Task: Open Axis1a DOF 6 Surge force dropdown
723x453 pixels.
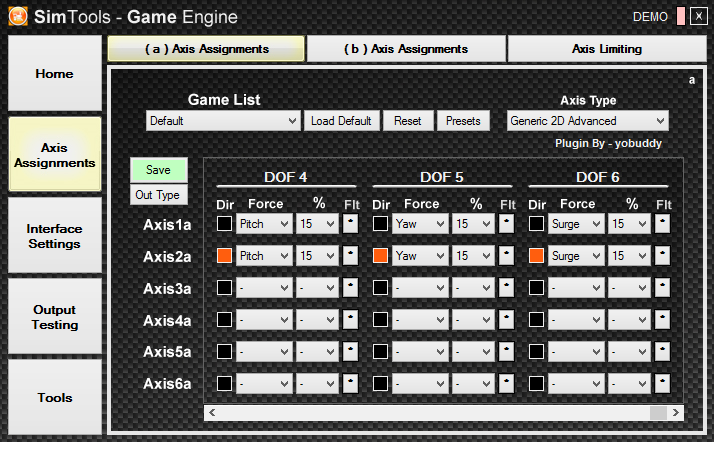Action: (x=576, y=224)
